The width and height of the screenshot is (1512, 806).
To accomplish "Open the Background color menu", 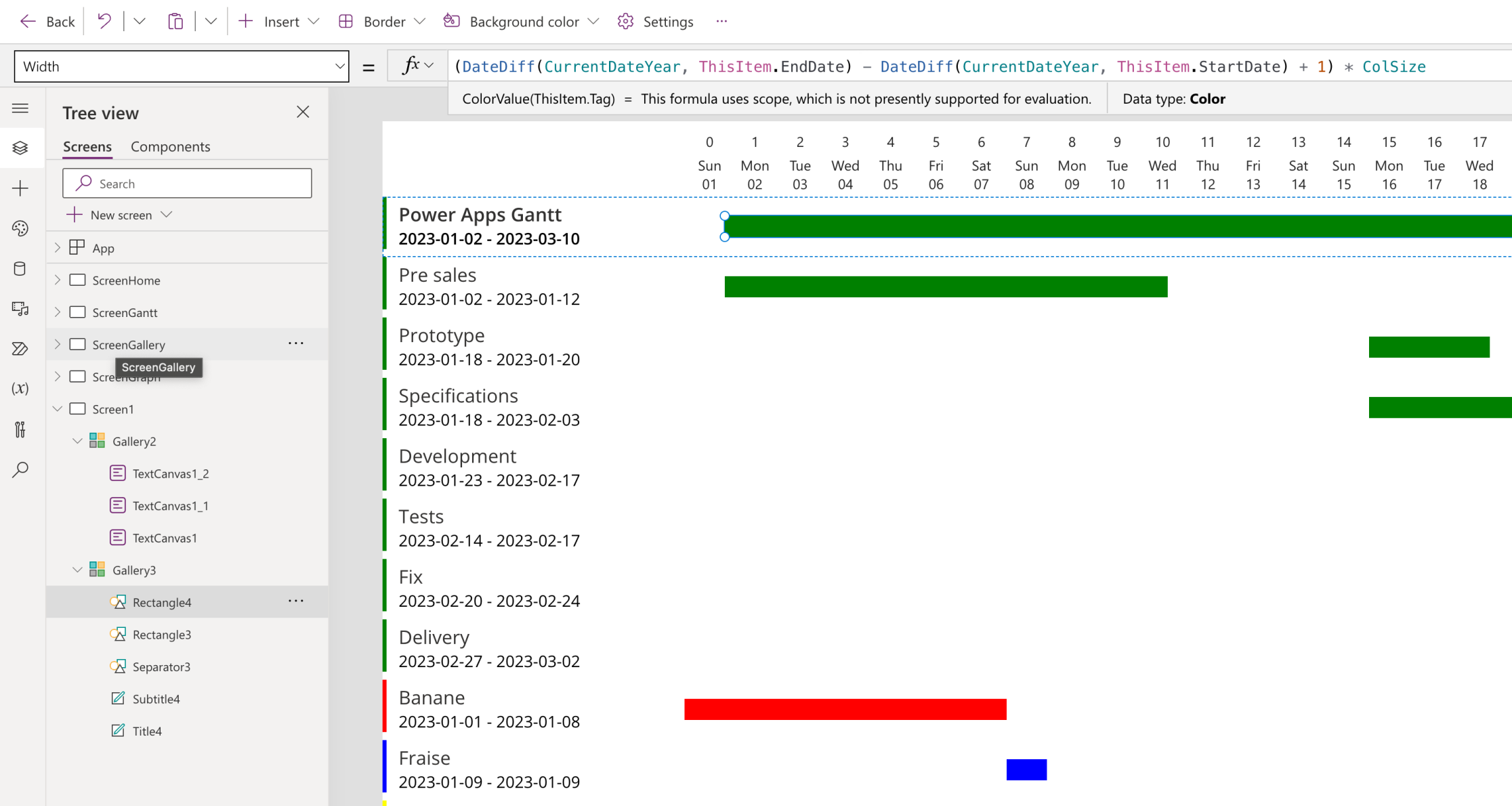I will tap(521, 22).
